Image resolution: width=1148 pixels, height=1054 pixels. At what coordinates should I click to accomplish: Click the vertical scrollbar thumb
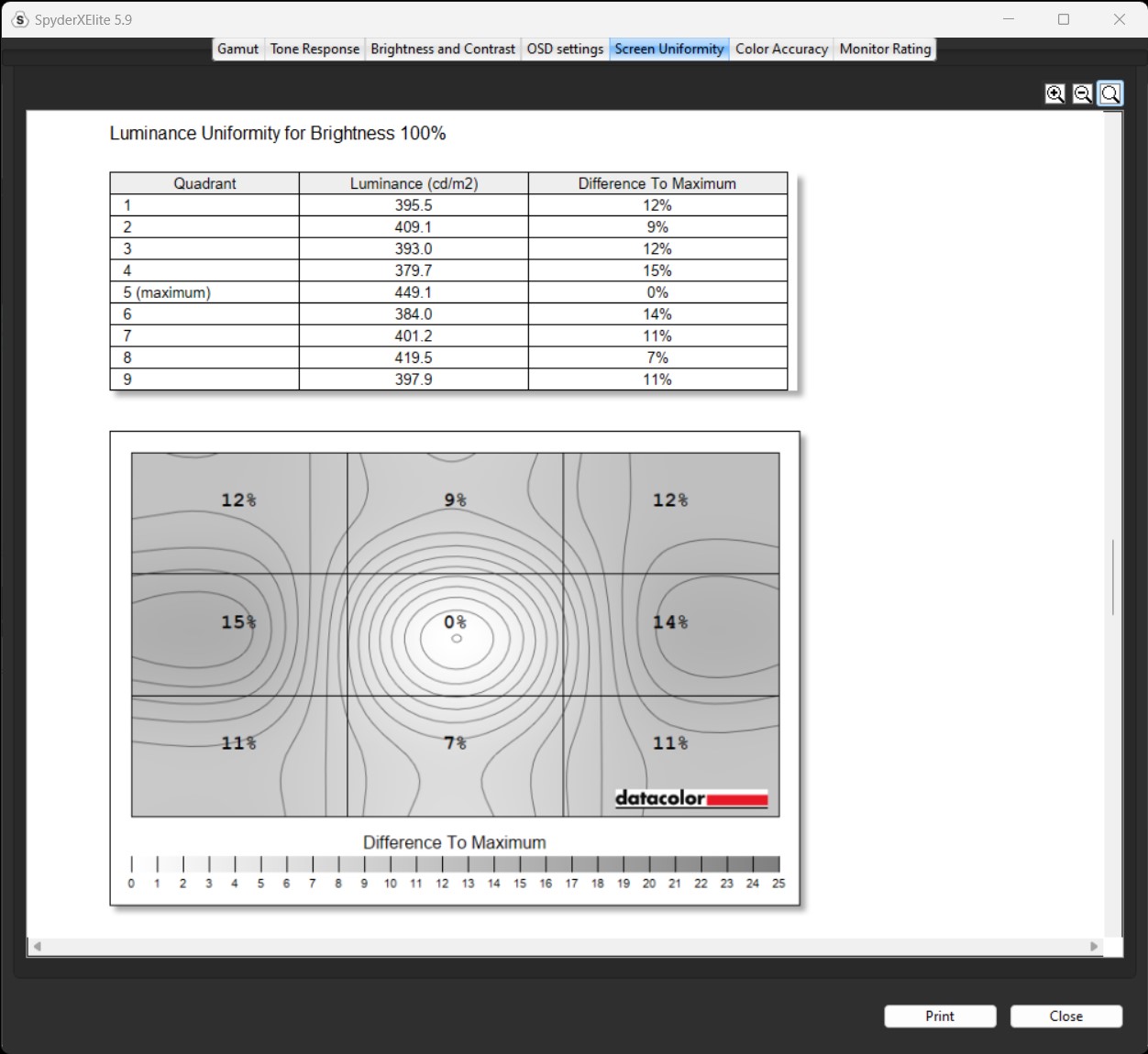[x=1113, y=577]
